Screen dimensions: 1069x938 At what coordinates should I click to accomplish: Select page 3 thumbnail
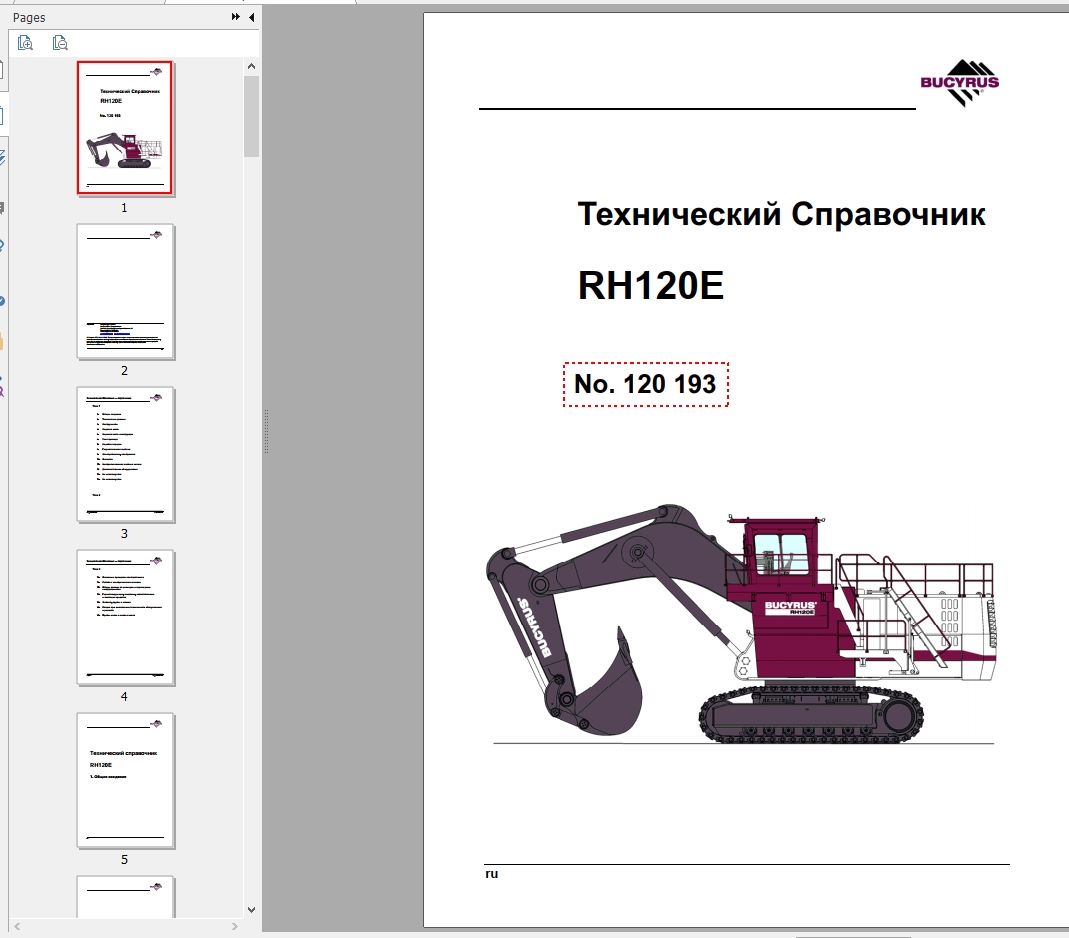pyautogui.click(x=124, y=455)
